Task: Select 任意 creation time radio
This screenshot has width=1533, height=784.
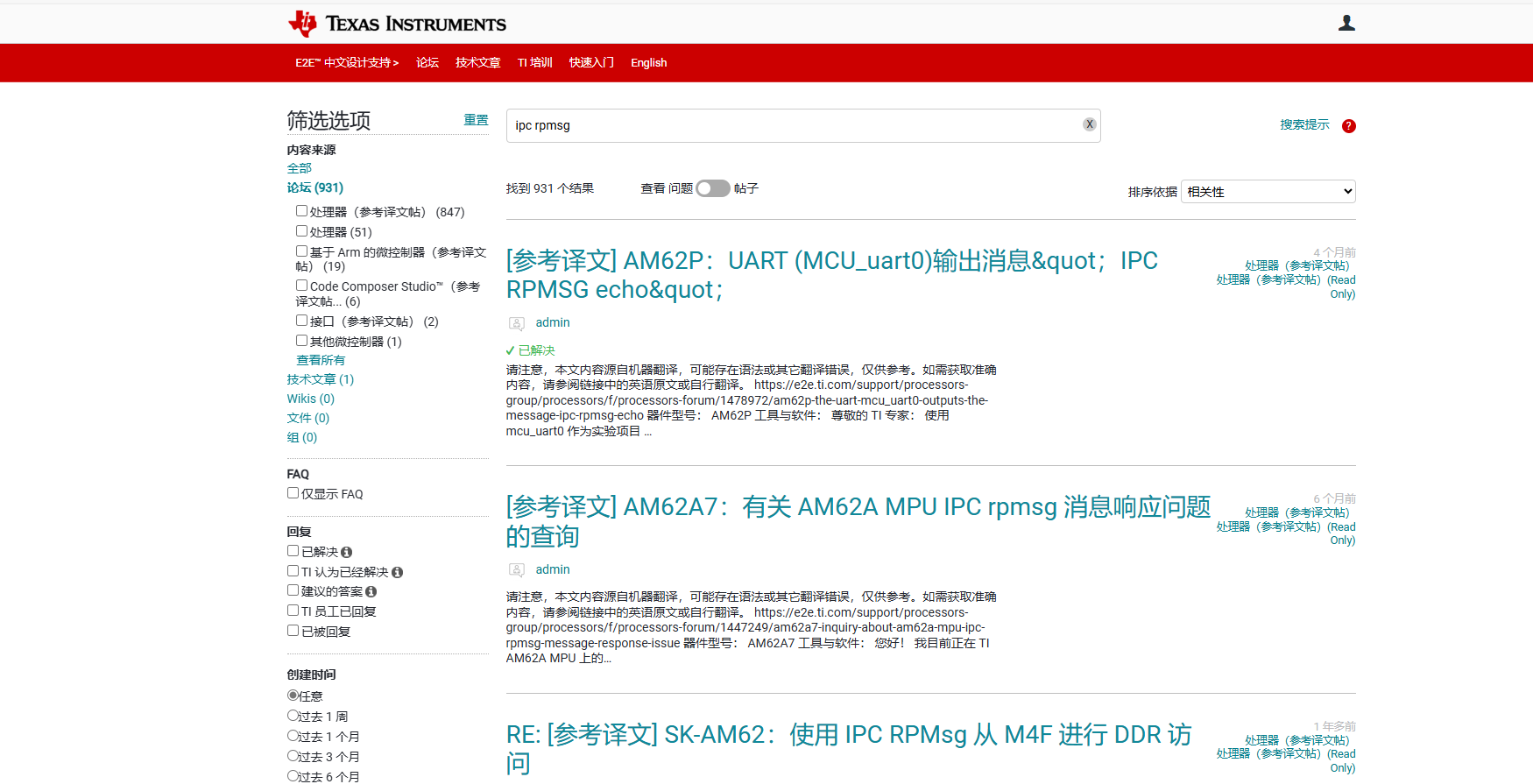Action: click(x=293, y=696)
